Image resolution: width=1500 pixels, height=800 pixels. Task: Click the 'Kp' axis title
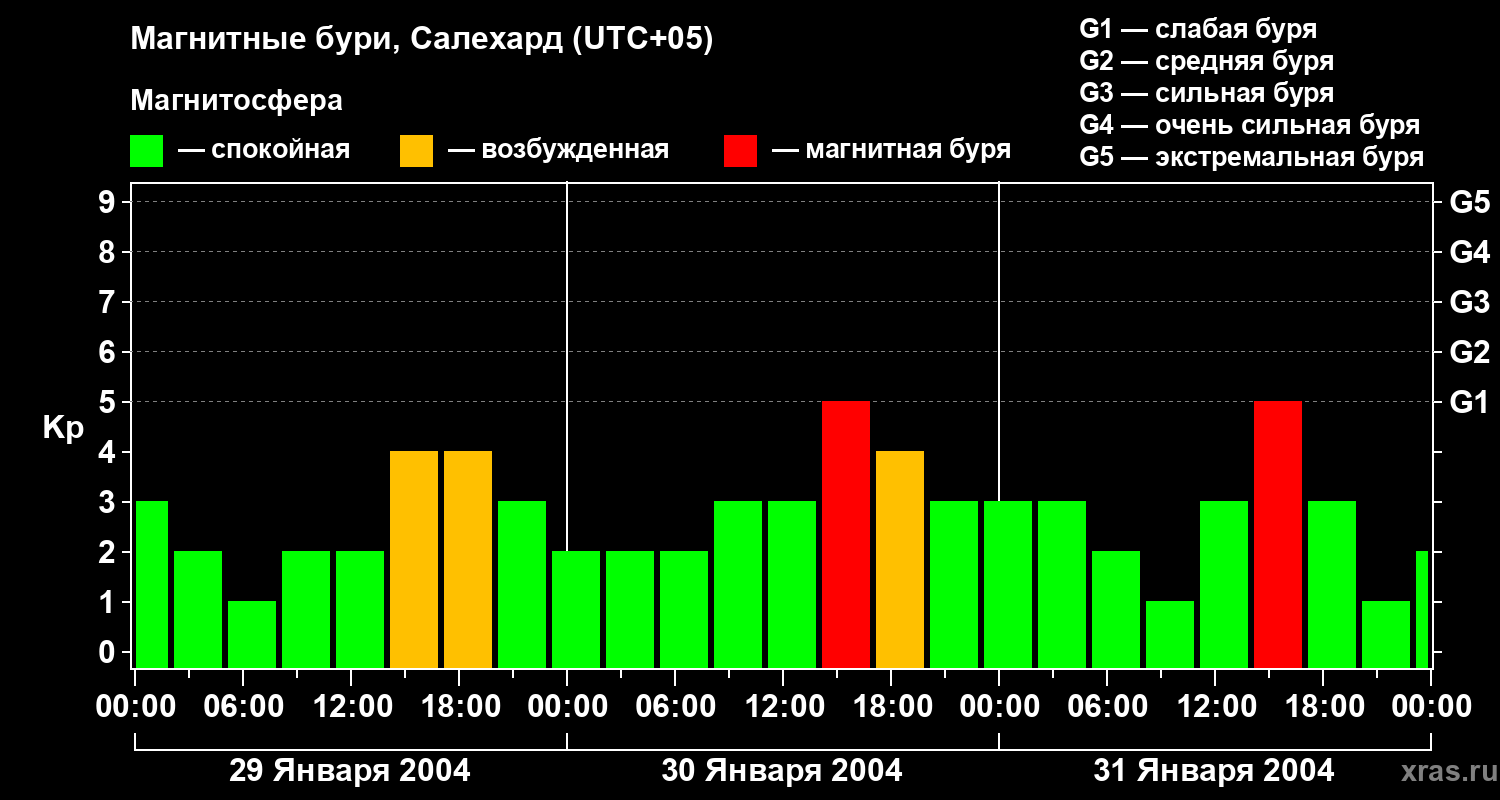point(63,427)
